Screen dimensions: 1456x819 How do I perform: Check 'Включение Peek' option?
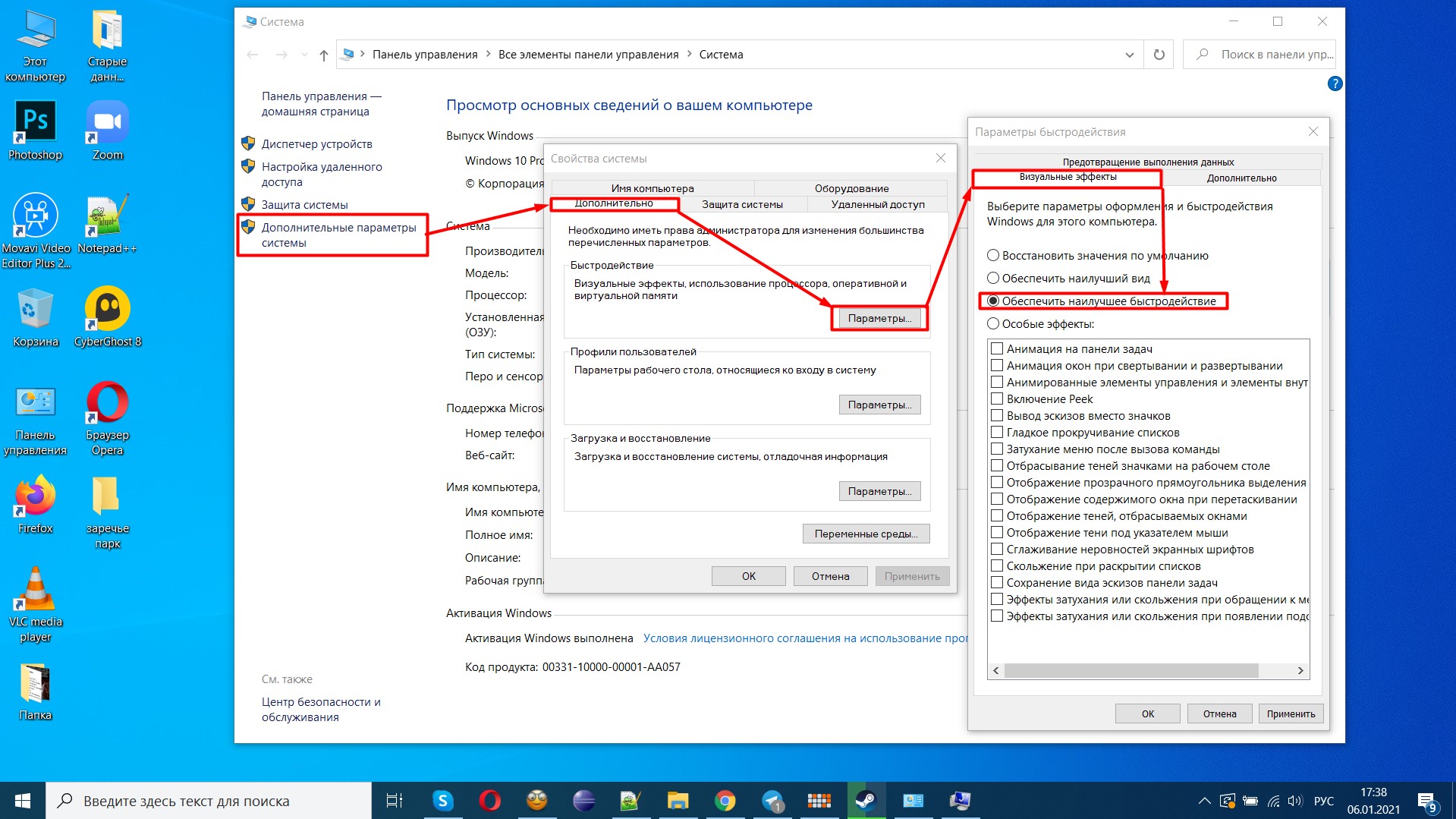point(997,399)
